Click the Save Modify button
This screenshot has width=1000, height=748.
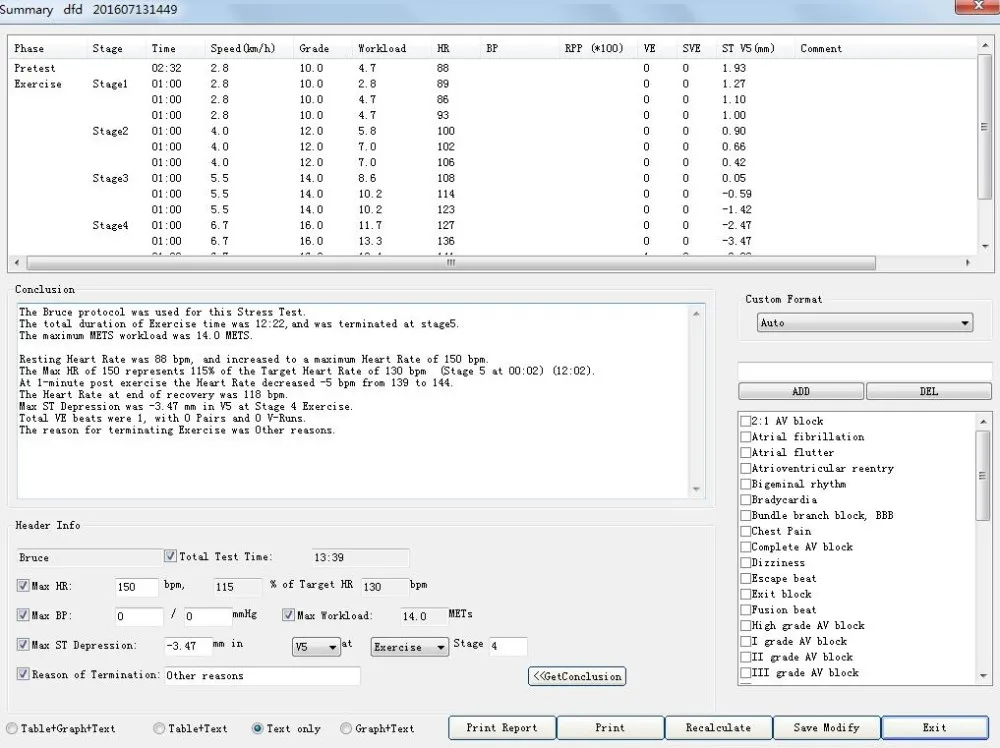pyautogui.click(x=825, y=728)
